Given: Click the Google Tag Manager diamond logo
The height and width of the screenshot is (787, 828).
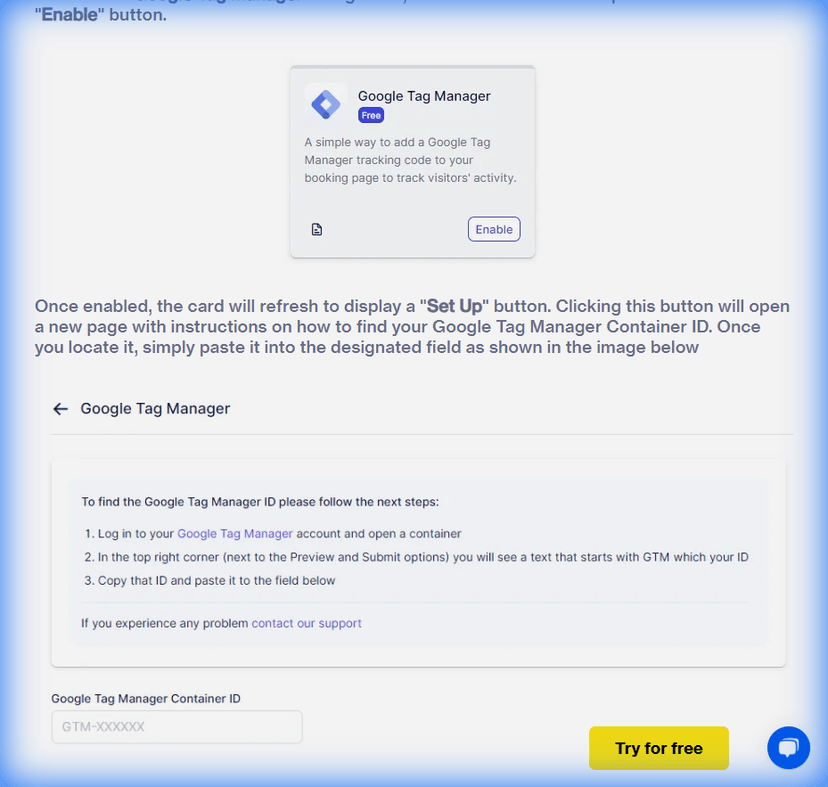Looking at the screenshot, I should tap(325, 103).
